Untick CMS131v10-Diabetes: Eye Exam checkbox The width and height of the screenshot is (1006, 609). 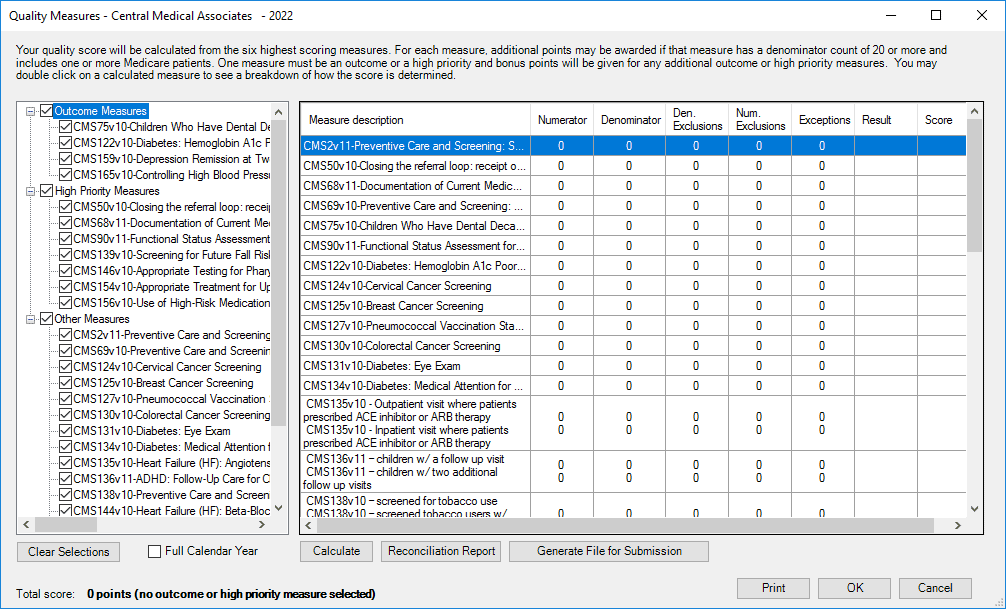[x=65, y=431]
